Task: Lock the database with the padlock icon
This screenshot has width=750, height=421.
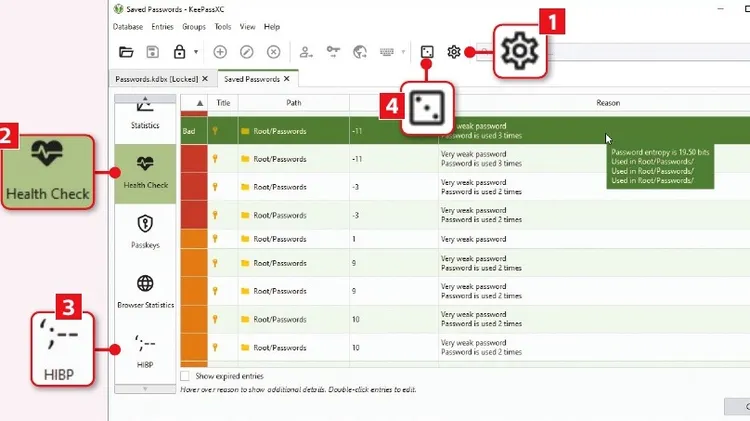Action: coord(179,52)
